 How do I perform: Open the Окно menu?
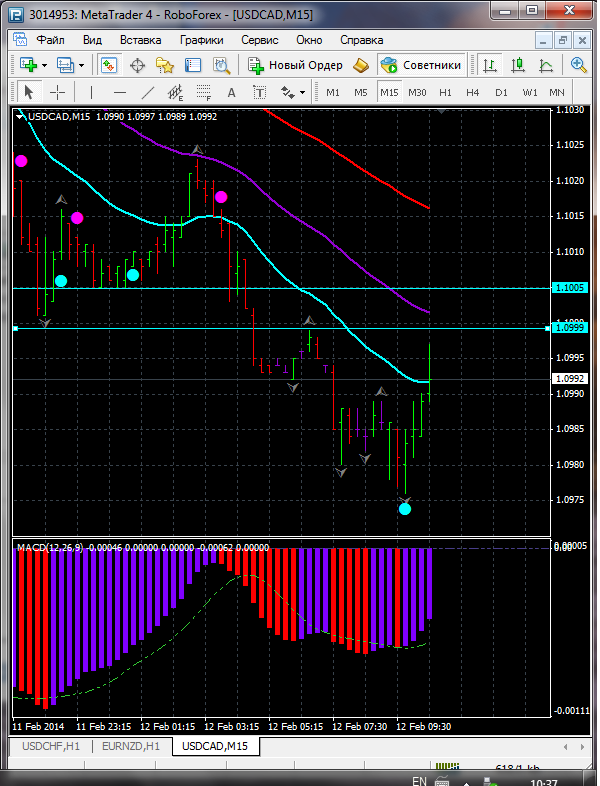tap(309, 40)
